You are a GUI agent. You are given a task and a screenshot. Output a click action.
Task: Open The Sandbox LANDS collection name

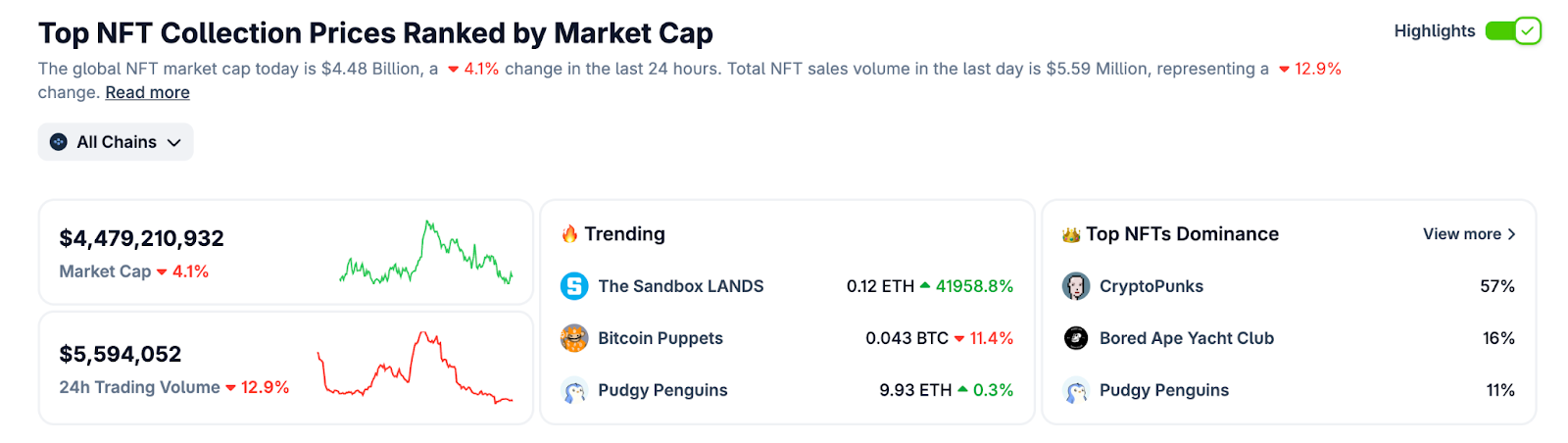[681, 286]
